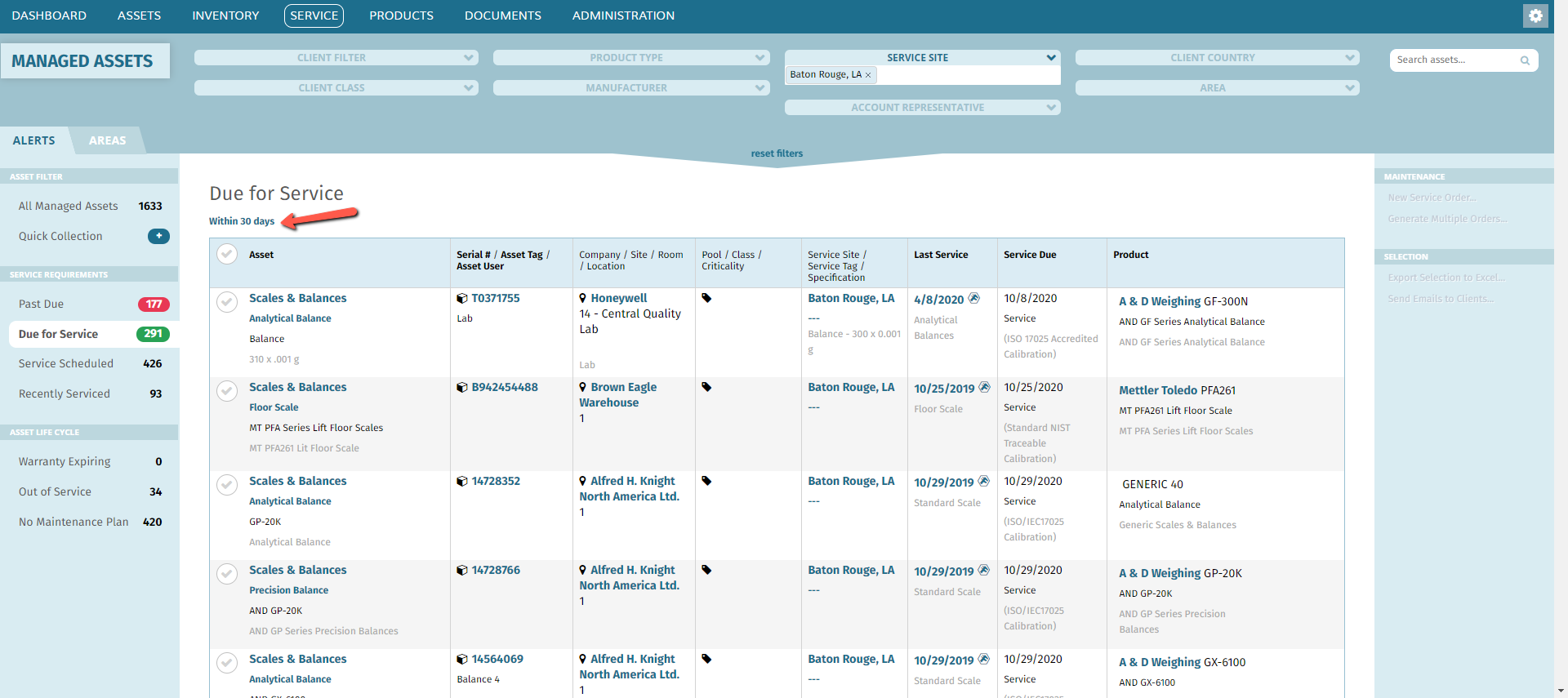Open the Client Class dropdown
This screenshot has width=1568, height=698.
point(336,88)
